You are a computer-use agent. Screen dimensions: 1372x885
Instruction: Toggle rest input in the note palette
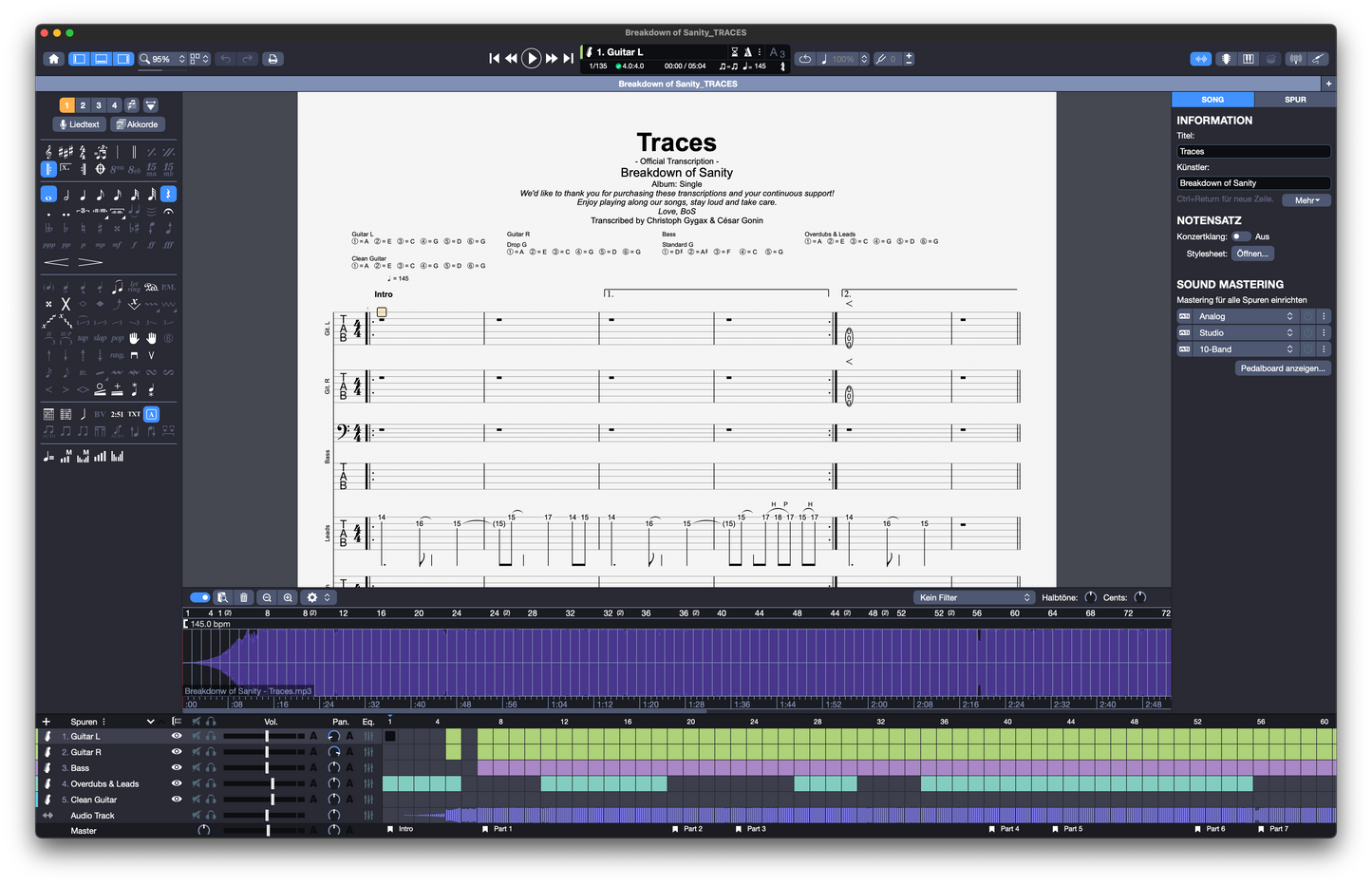coord(168,195)
